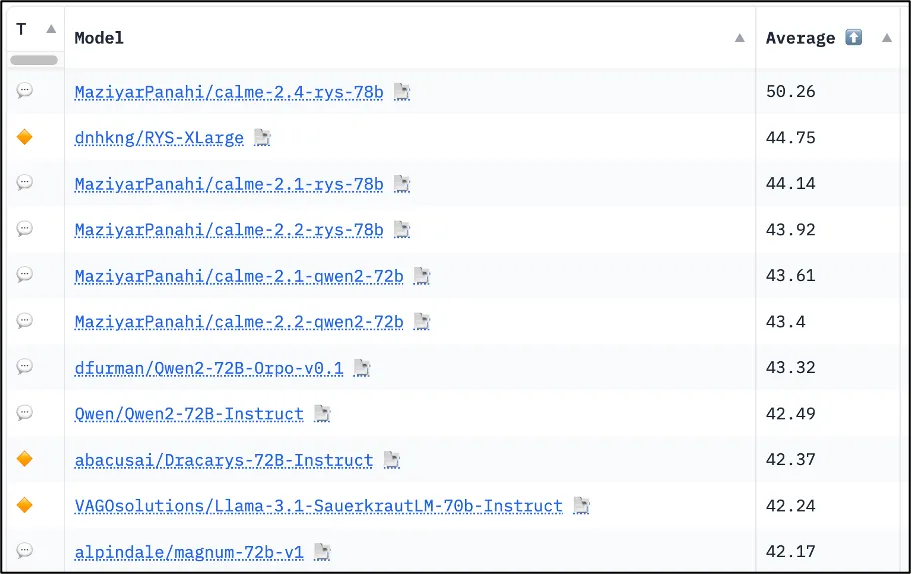Open model card icon beside Qwen2-72B-Instruct
The height and width of the screenshot is (574, 912).
[x=322, y=413]
